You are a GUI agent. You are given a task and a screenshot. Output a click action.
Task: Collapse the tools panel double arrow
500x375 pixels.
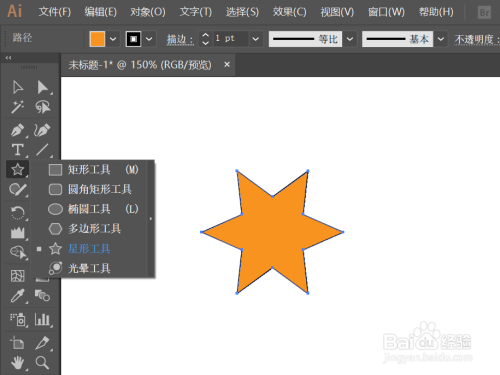pyautogui.click(x=9, y=58)
